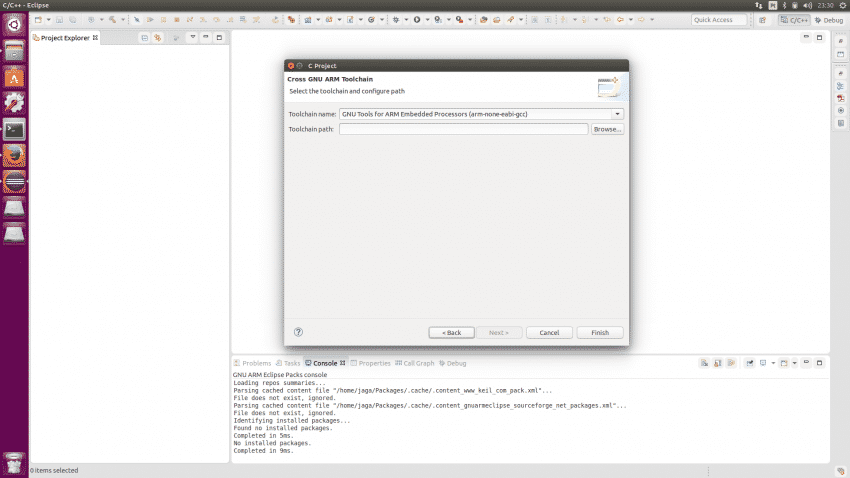Open the Properties tab

coord(370,363)
